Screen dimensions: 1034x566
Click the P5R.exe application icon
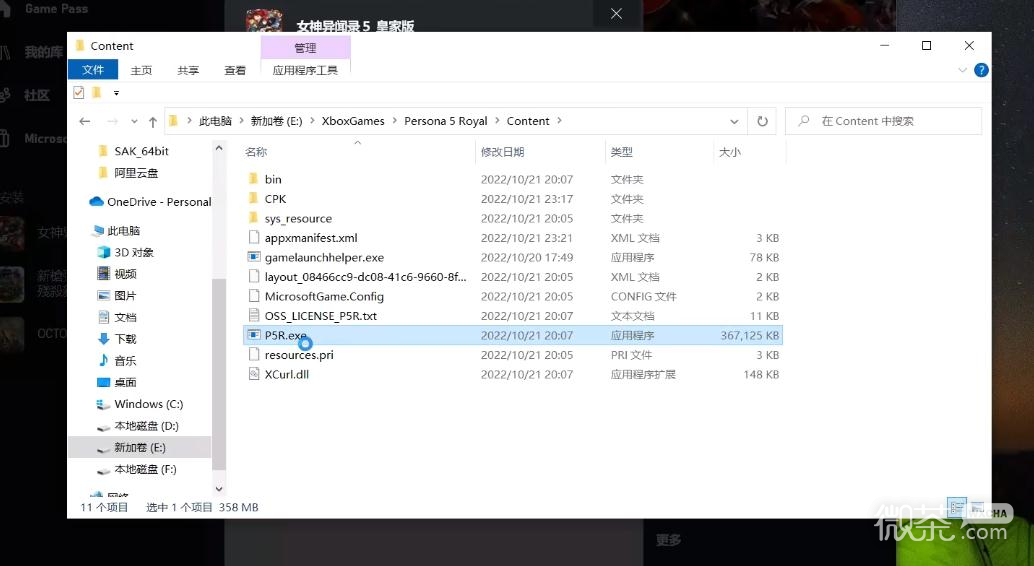(253, 335)
